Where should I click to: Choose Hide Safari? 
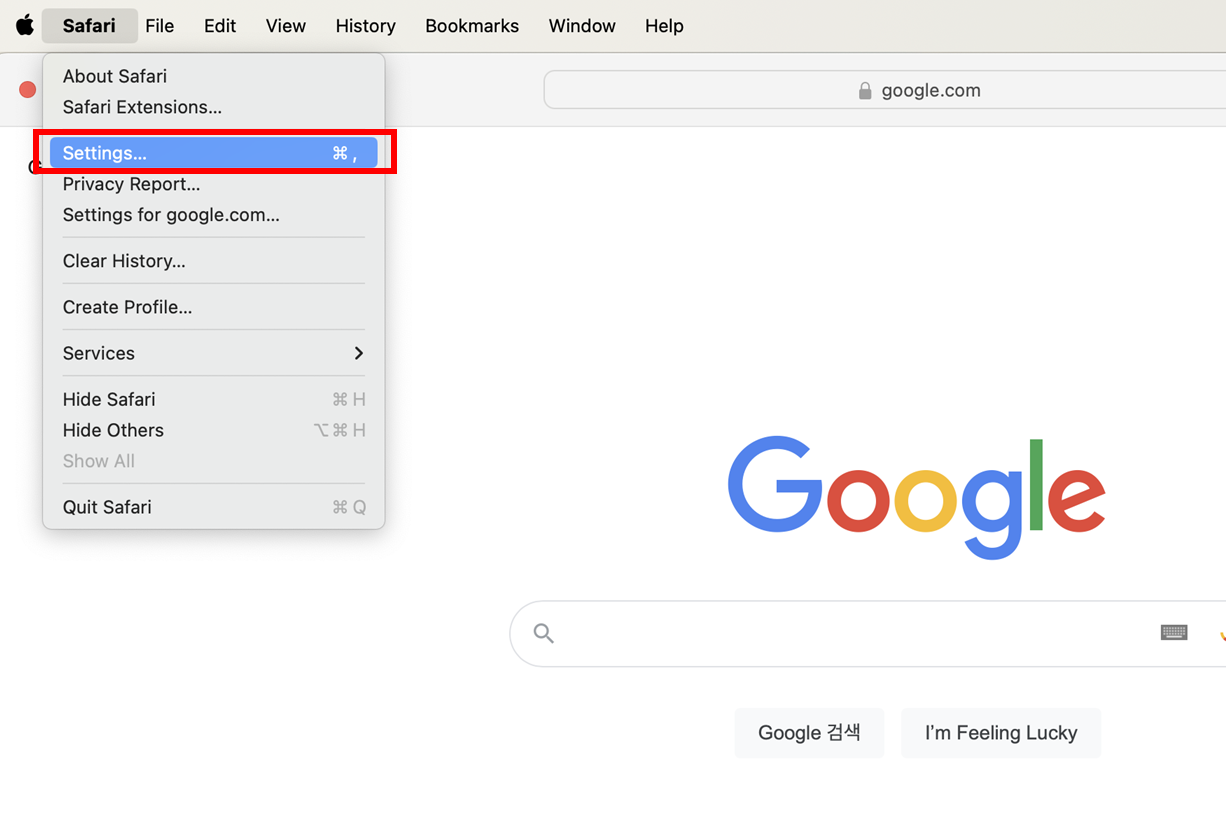point(213,399)
